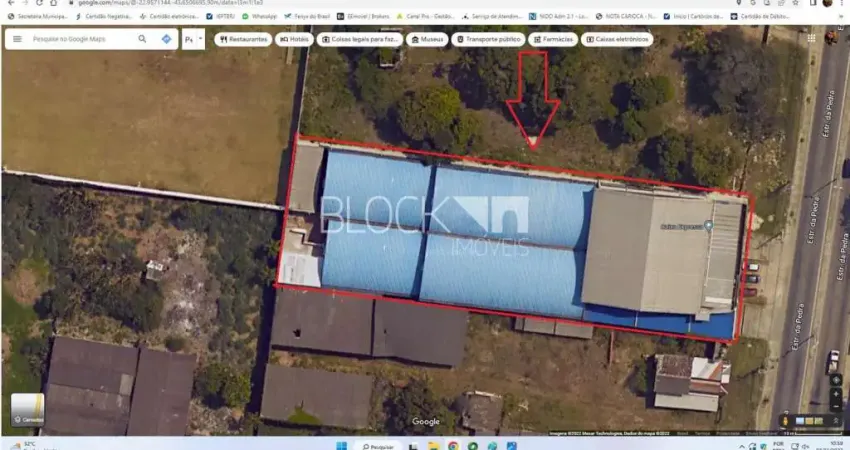The height and width of the screenshot is (450, 850).
Task: Select the Caixas eletrônicos chip
Action: pos(617,39)
